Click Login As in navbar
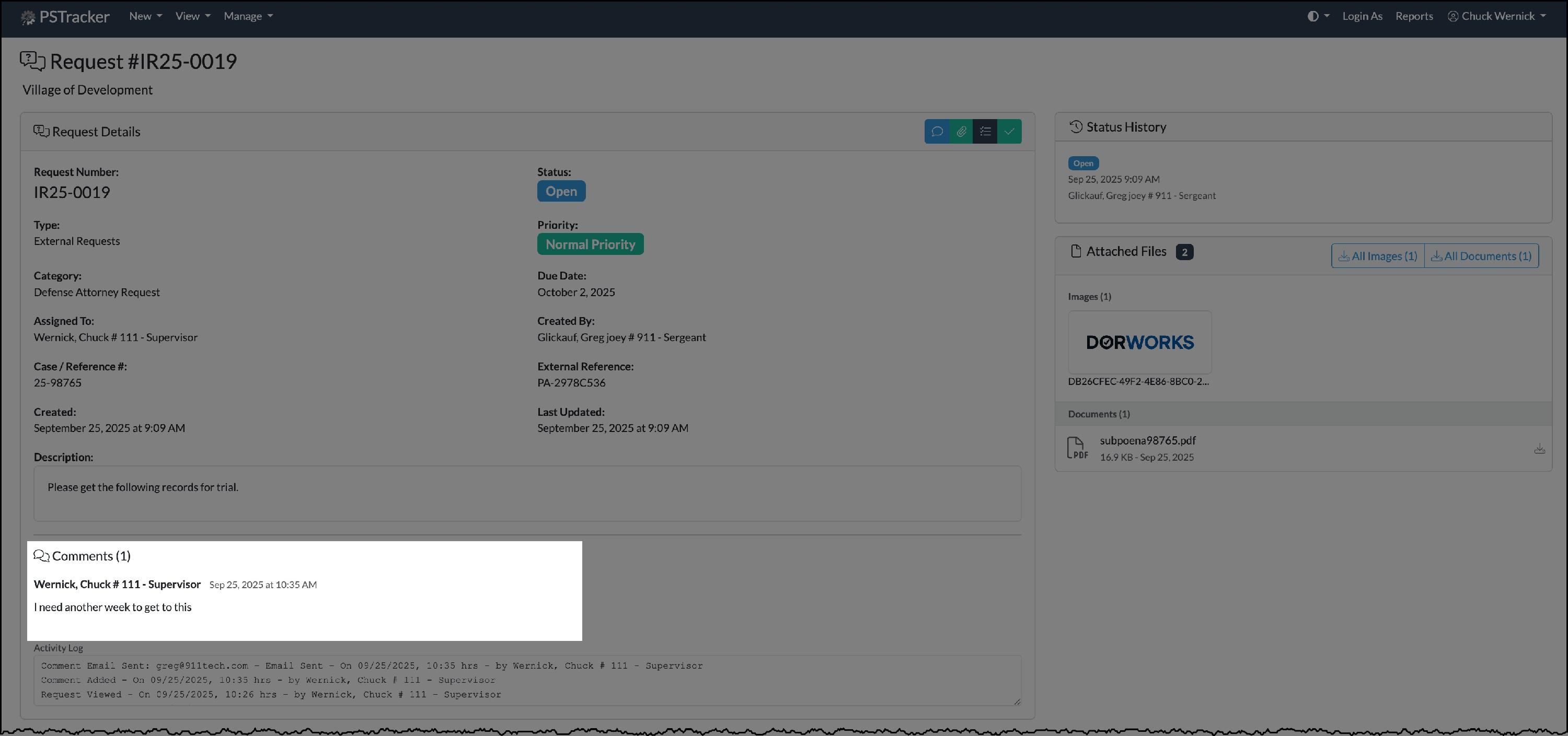This screenshot has height=736, width=1568. (x=1362, y=16)
